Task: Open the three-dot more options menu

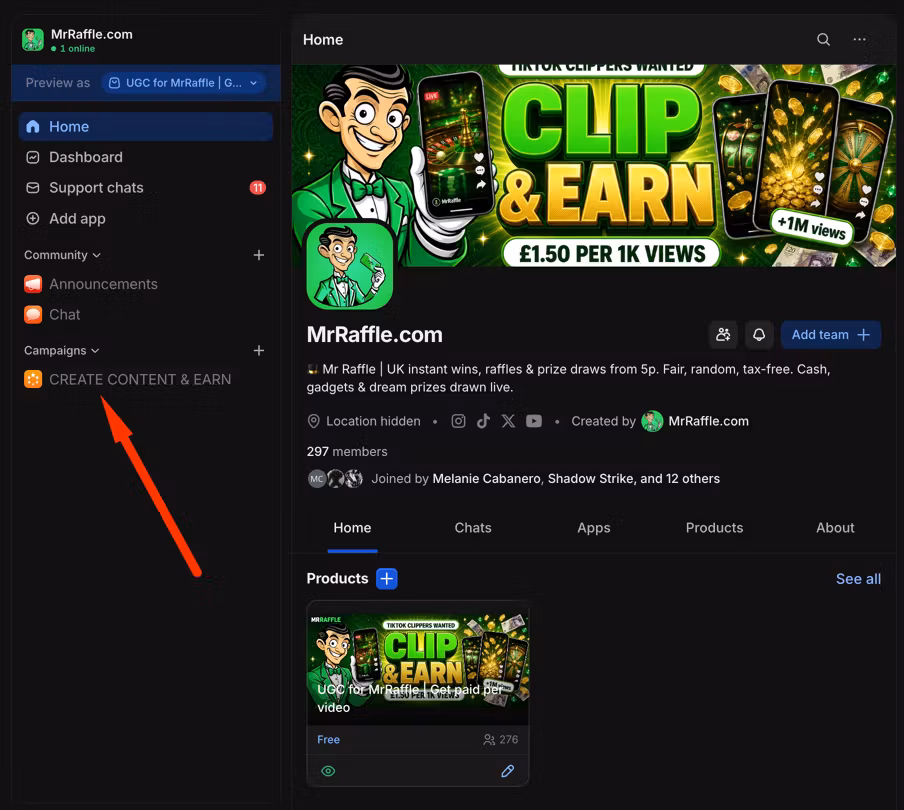Action: click(x=860, y=39)
